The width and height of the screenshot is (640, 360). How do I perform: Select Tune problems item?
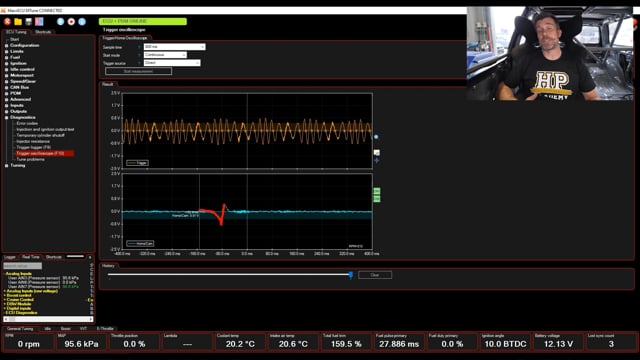31,160
